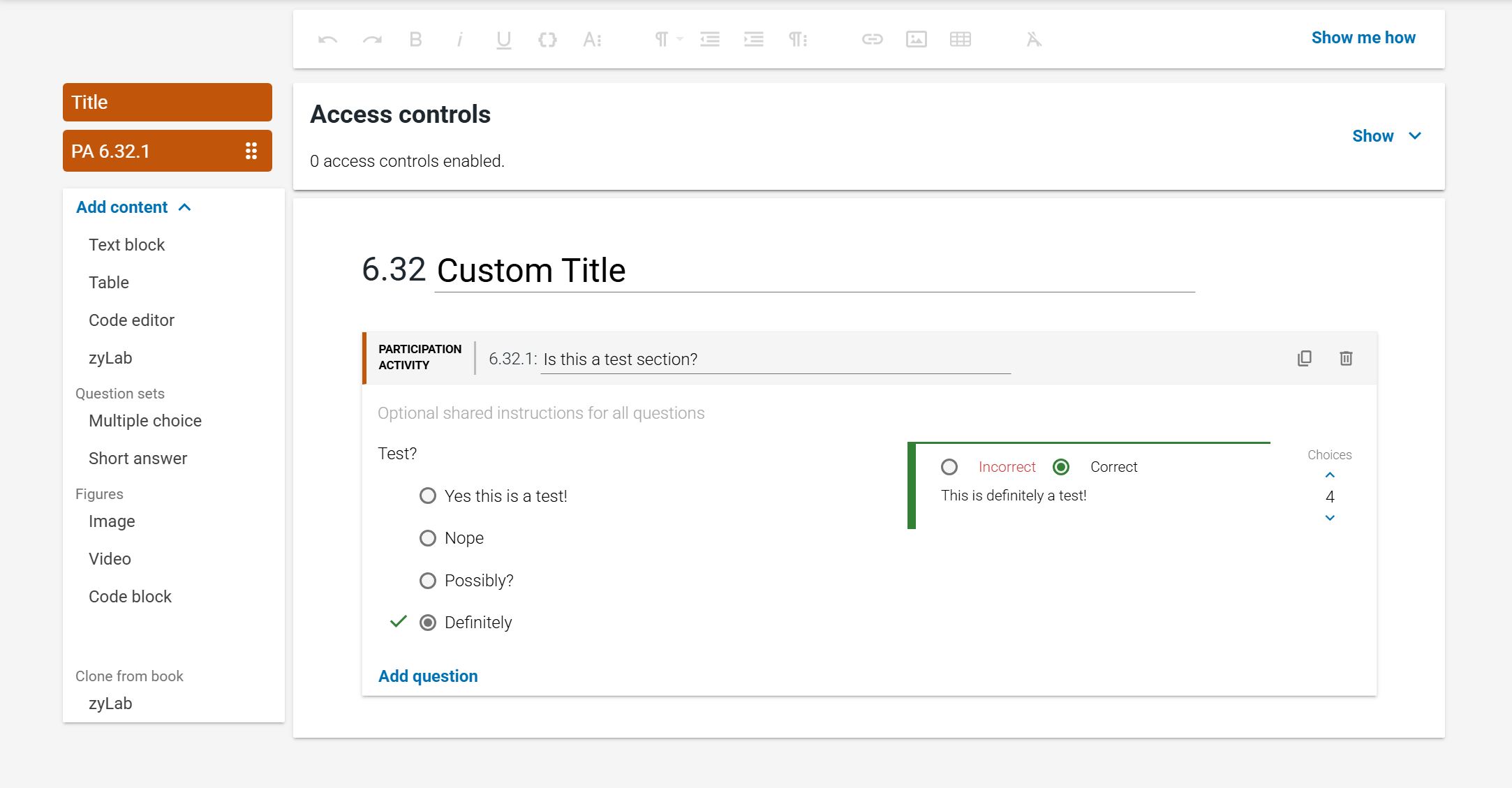Add a Text block

126,245
